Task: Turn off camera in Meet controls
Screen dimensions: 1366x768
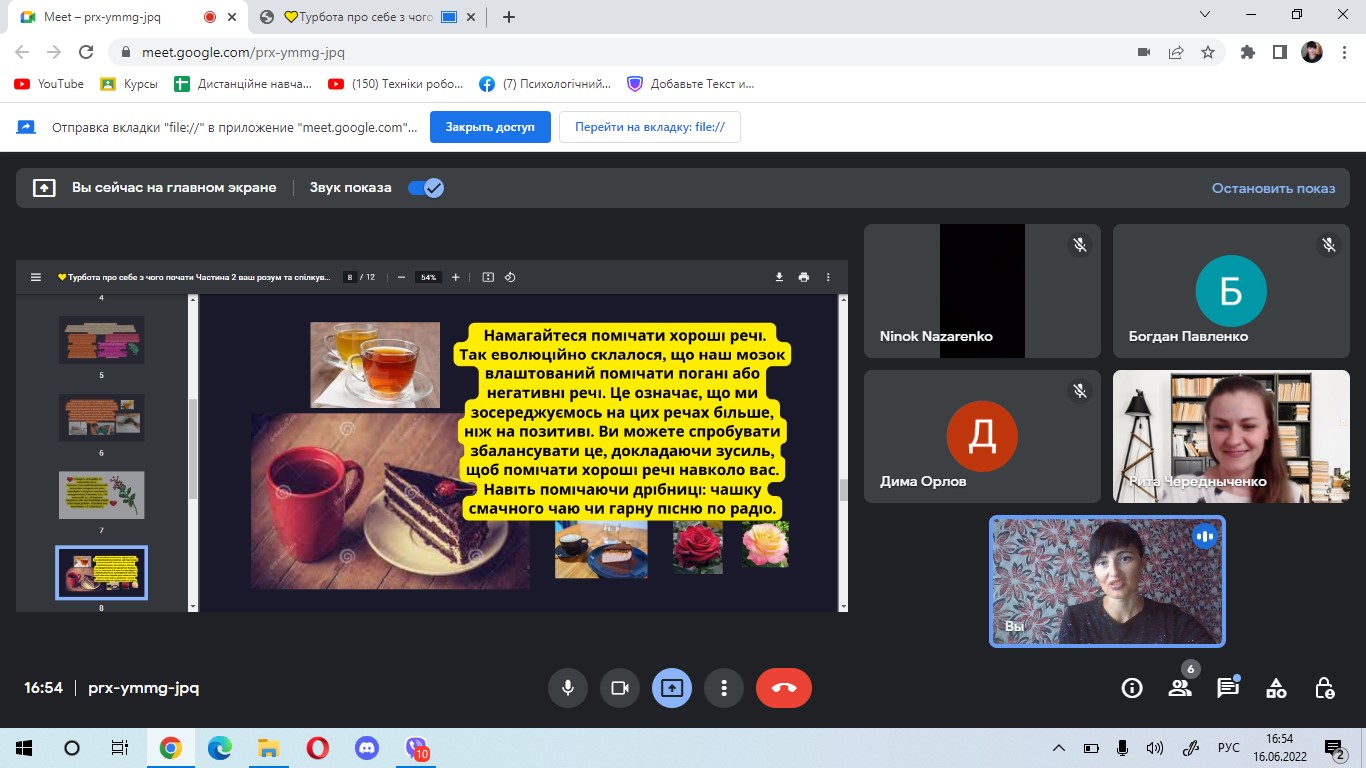Action: point(619,688)
